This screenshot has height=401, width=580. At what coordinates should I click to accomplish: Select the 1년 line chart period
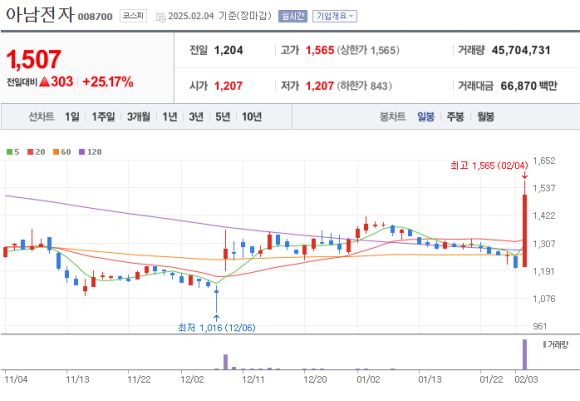point(170,117)
